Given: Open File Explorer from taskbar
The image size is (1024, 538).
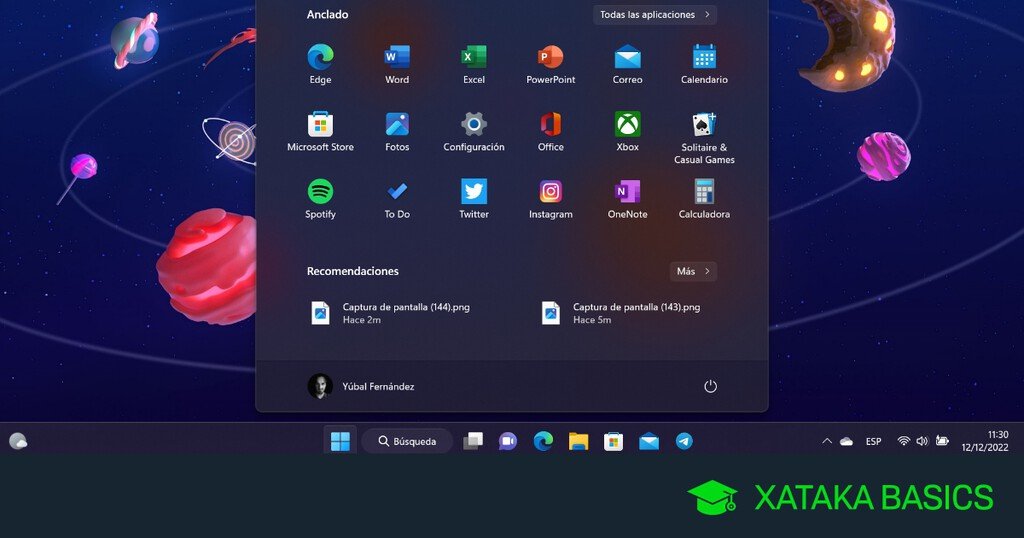Looking at the screenshot, I should [x=578, y=441].
